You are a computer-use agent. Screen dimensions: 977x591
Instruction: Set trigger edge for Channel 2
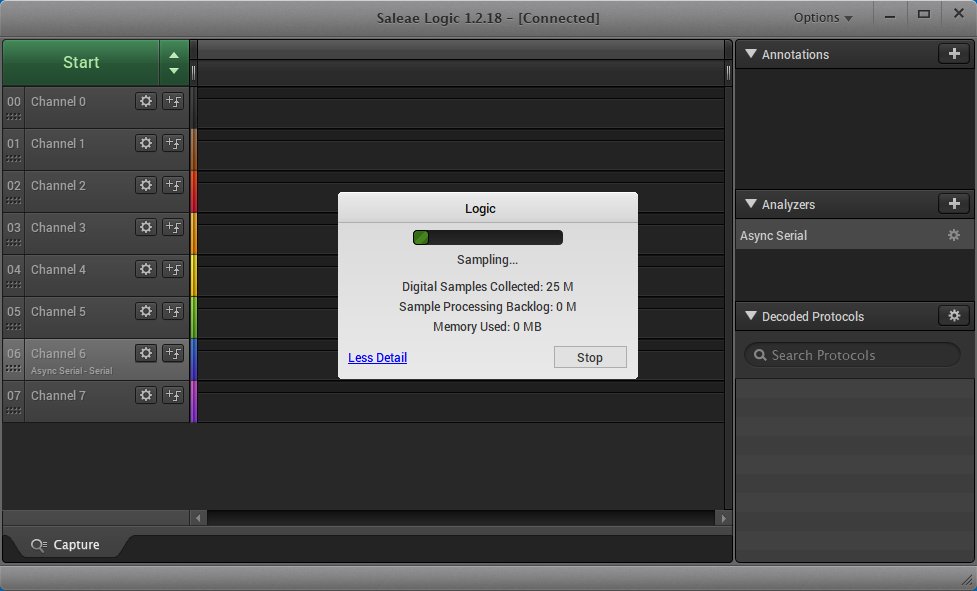173,185
